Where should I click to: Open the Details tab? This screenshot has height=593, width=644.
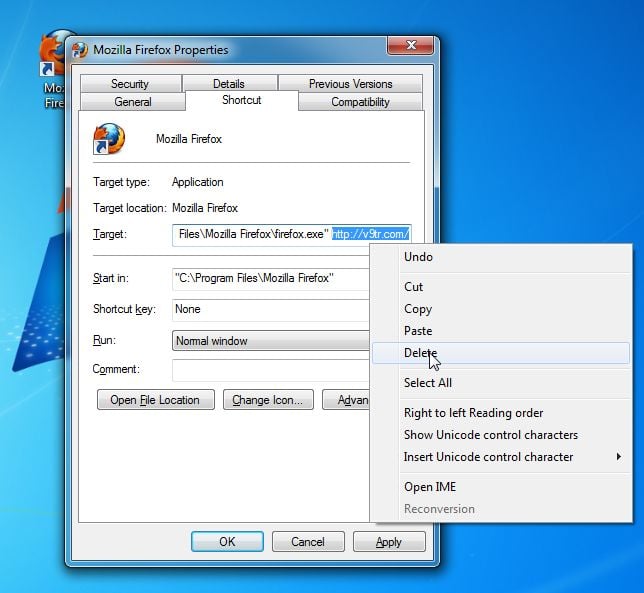point(229,84)
